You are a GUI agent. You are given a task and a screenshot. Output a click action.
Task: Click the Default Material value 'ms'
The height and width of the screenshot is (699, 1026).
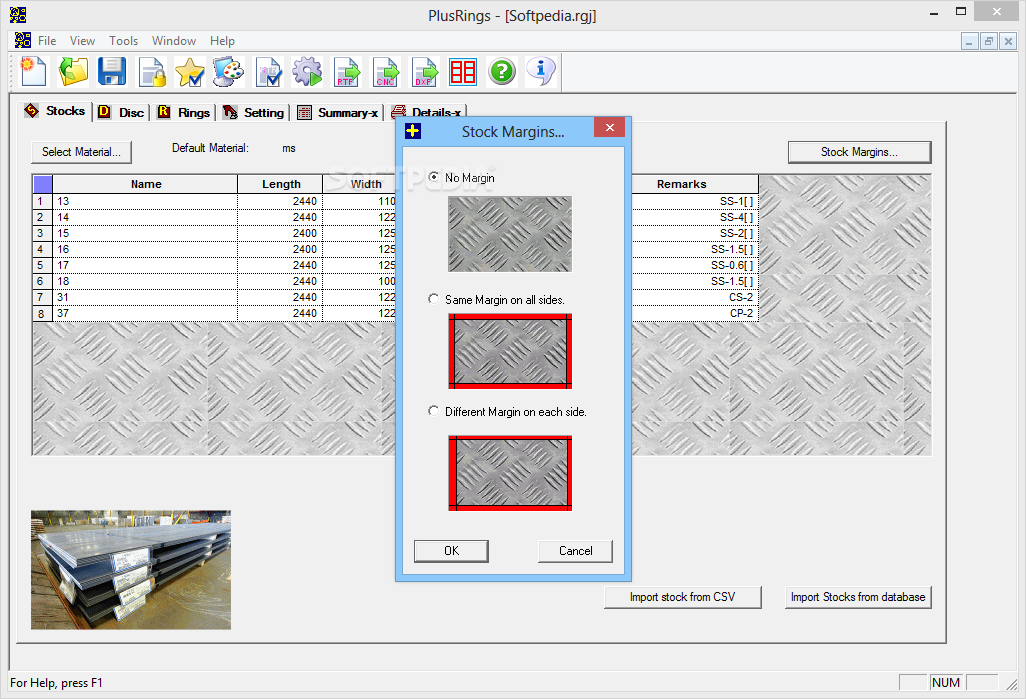click(x=289, y=149)
